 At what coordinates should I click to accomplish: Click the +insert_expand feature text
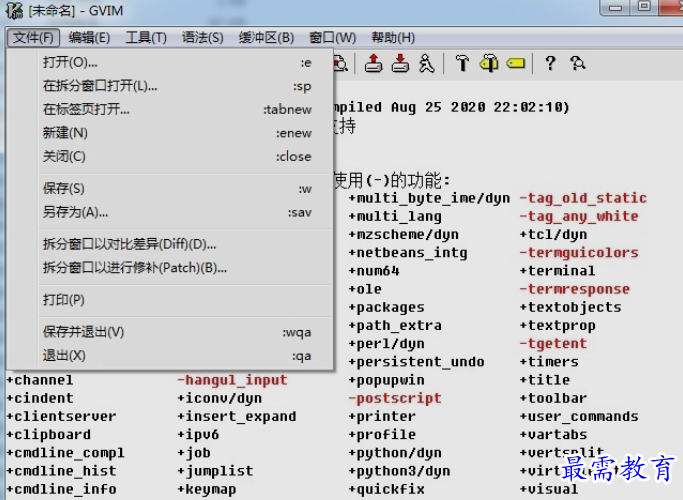pos(237,417)
